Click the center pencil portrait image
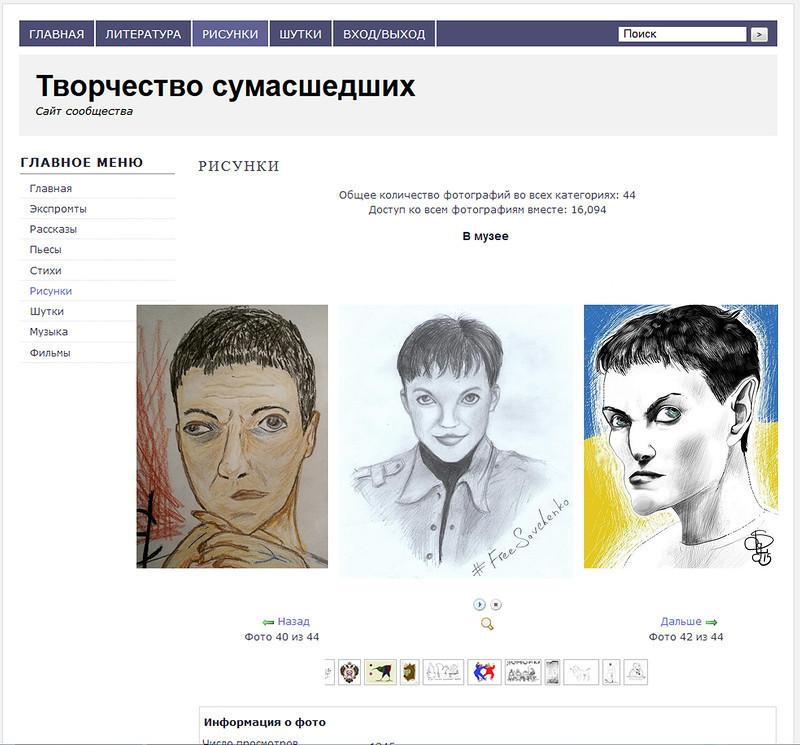Screen dimensions: 800x745 457,441
